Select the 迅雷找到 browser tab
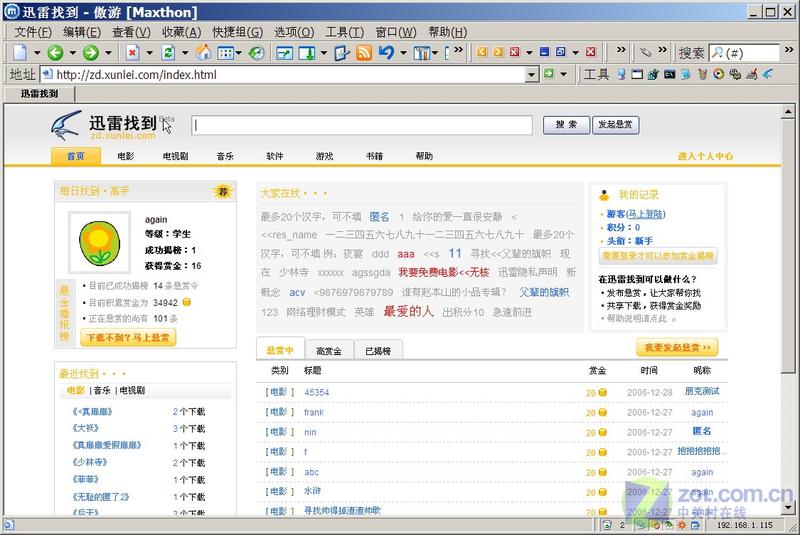 pyautogui.click(x=39, y=94)
